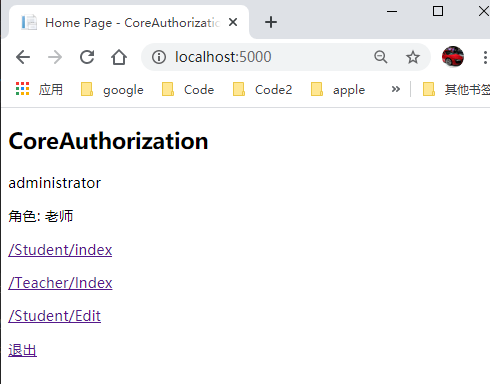Expand hidden bookmarks with the double chevron

(x=396, y=89)
